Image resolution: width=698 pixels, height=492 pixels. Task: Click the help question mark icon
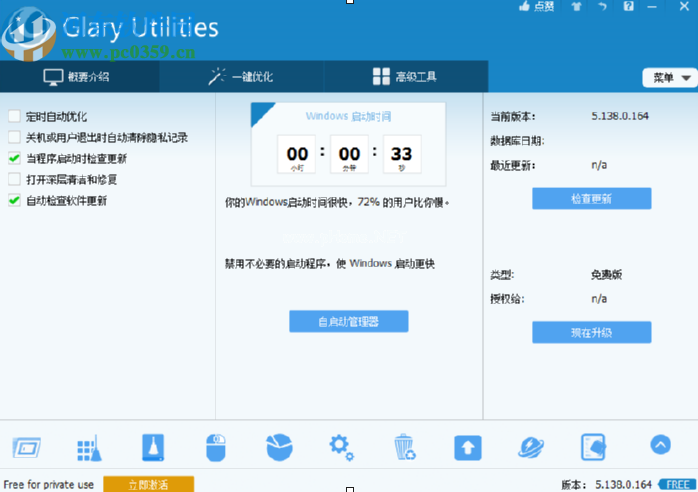click(629, 7)
